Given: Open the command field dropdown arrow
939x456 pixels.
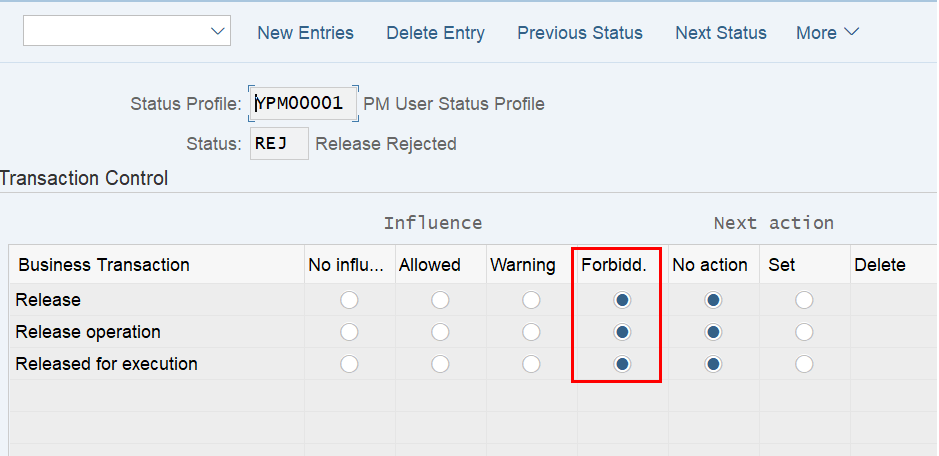Looking at the screenshot, I should [x=218, y=31].
